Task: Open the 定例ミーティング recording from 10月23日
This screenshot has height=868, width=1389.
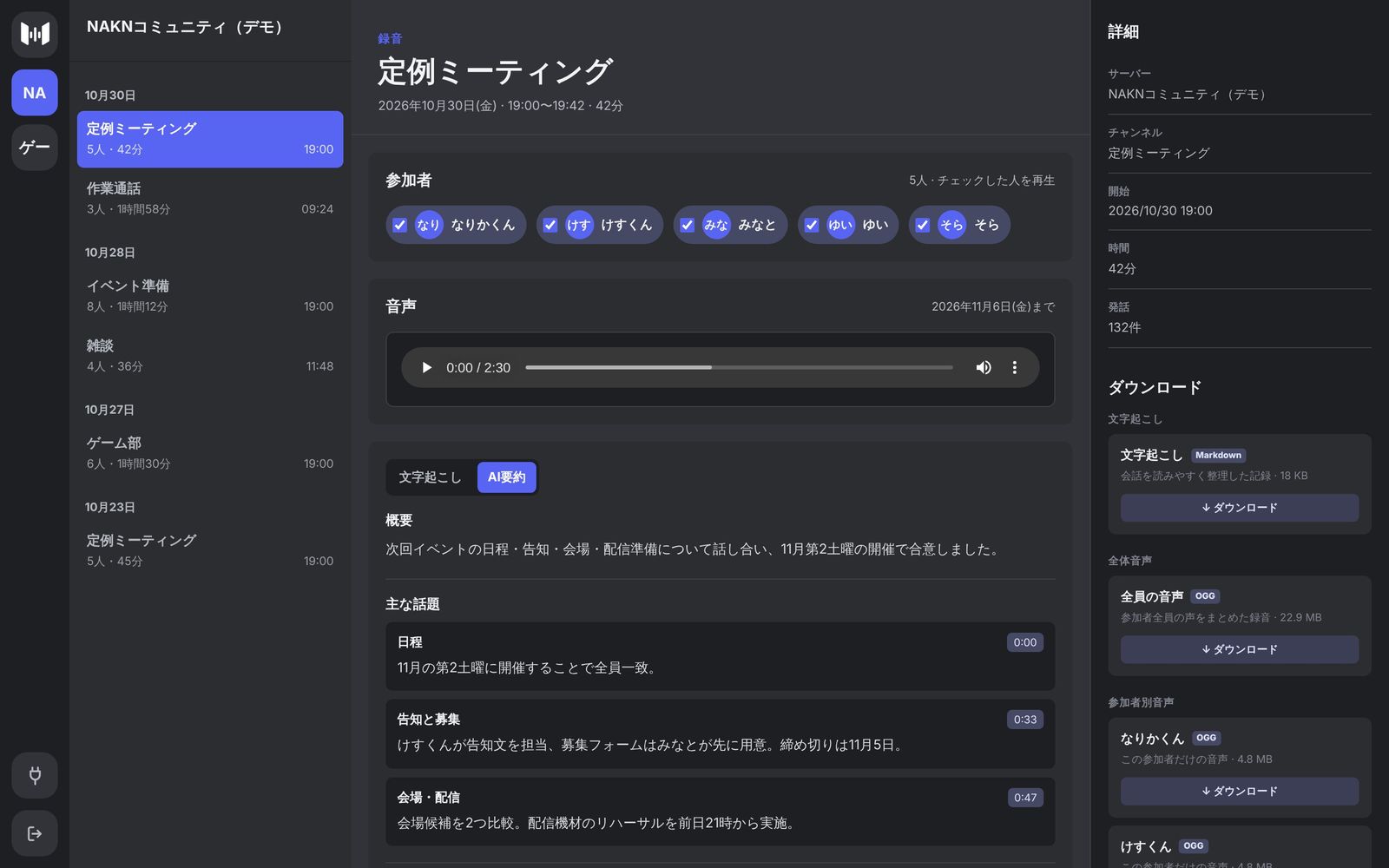Action: coord(210,550)
